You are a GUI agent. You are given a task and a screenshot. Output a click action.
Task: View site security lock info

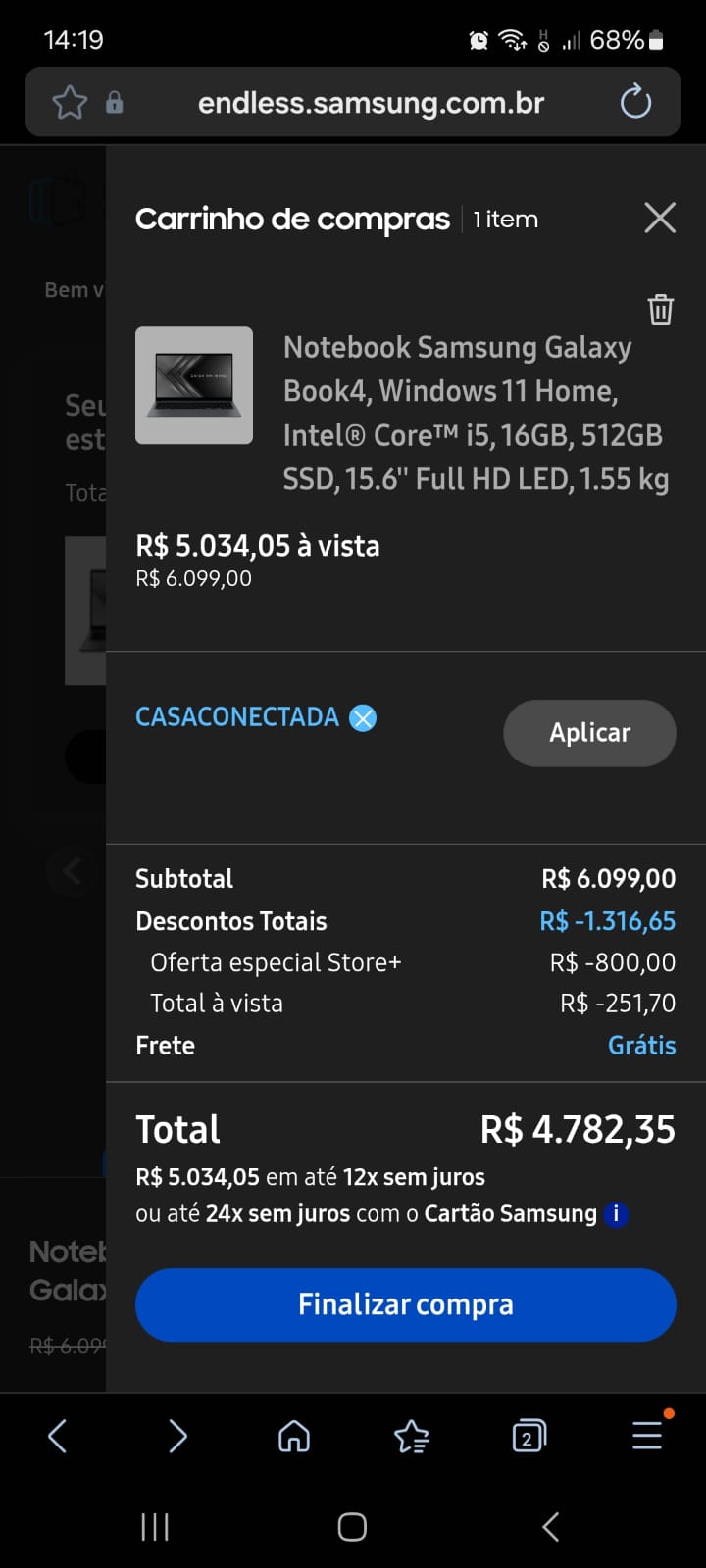pos(115,102)
